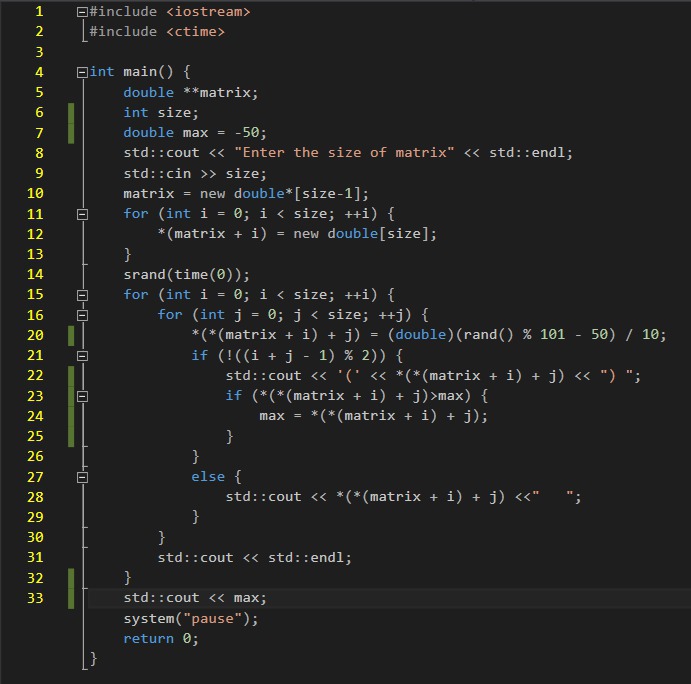This screenshot has width=691, height=684.
Task: Click line number 26 in the gutter
Action: coord(35,457)
